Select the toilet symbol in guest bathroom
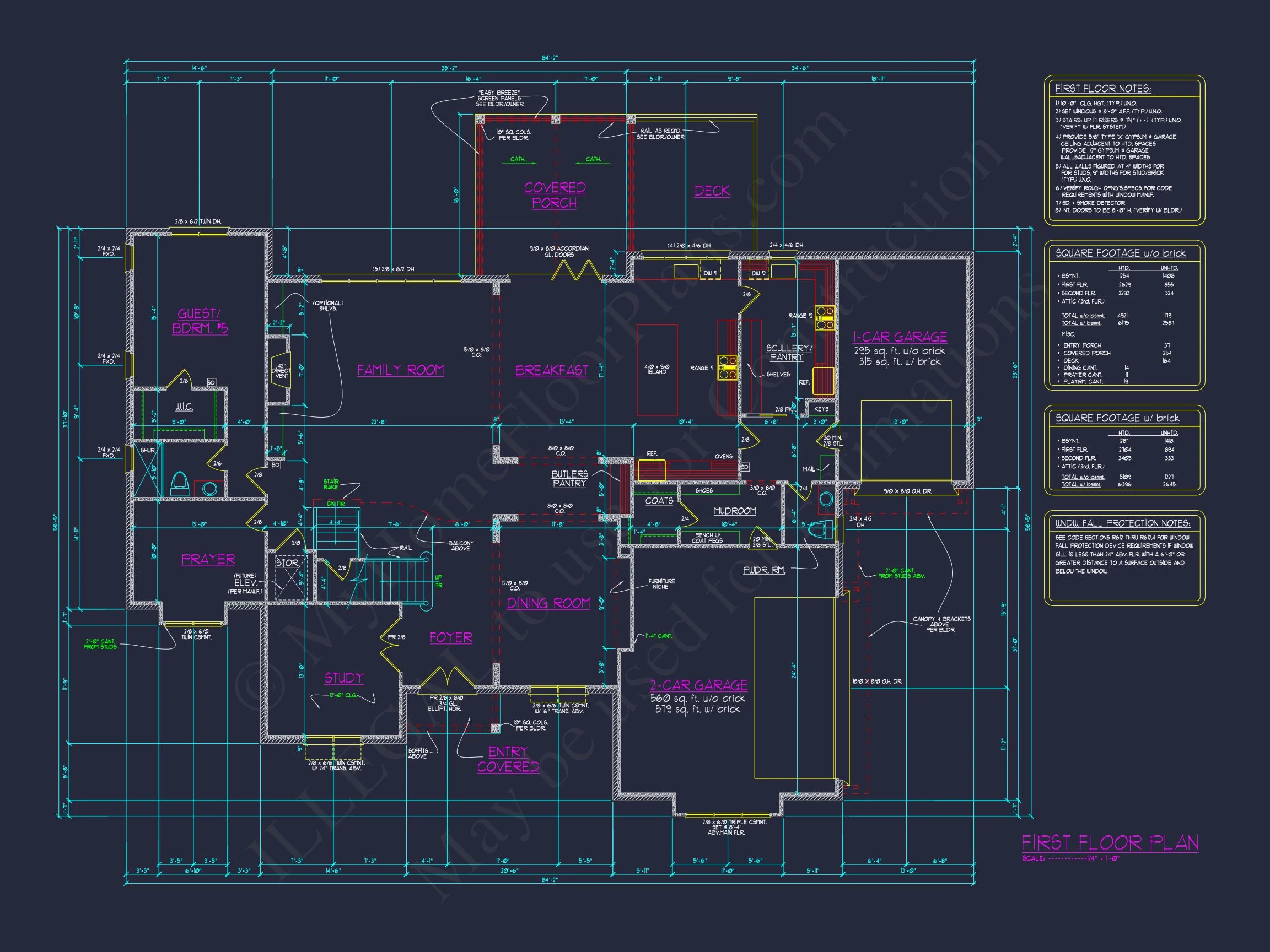 tap(179, 483)
